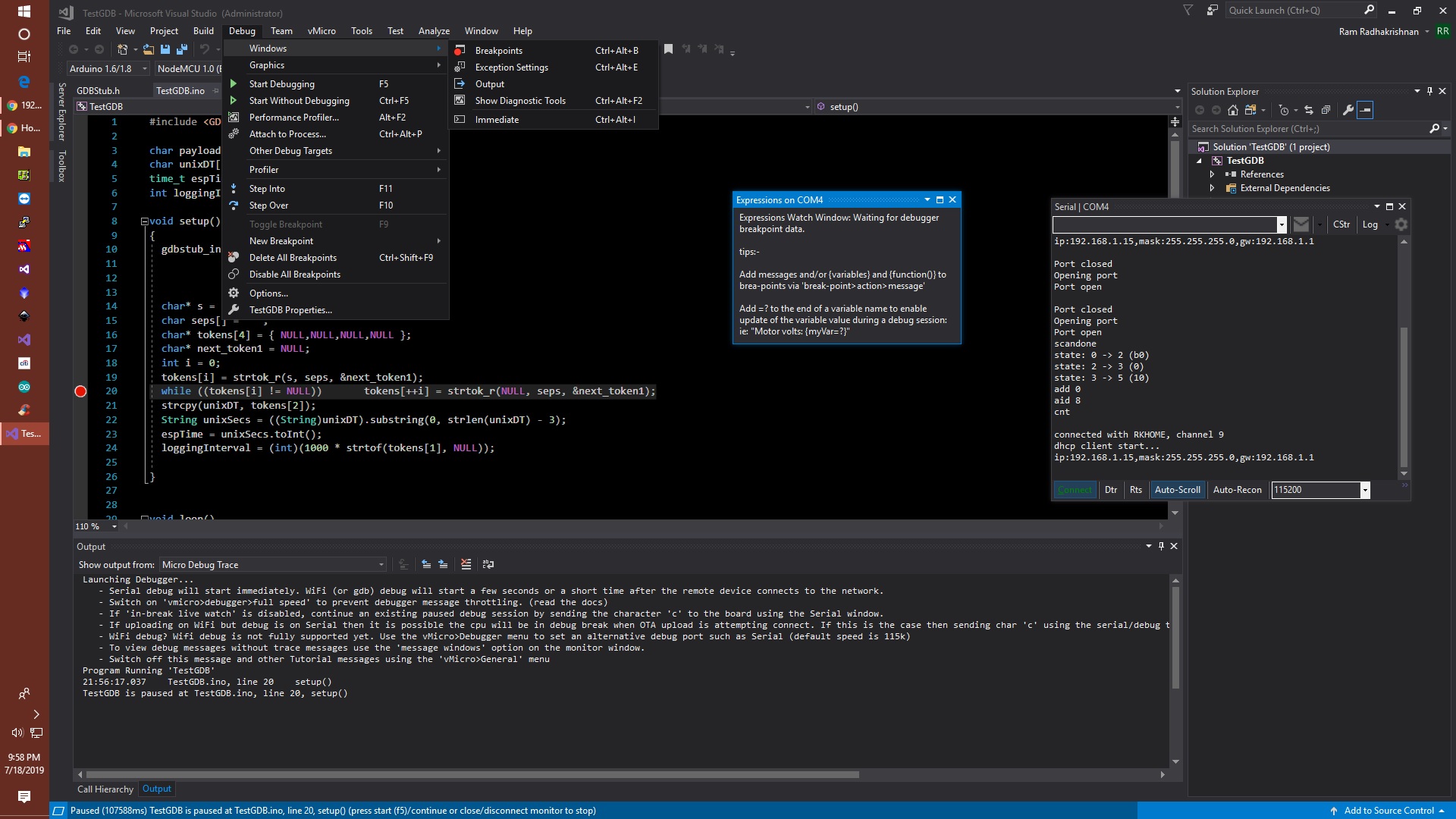Expand the References node in Solution Explorer
The height and width of the screenshot is (819, 1456).
click(1212, 174)
